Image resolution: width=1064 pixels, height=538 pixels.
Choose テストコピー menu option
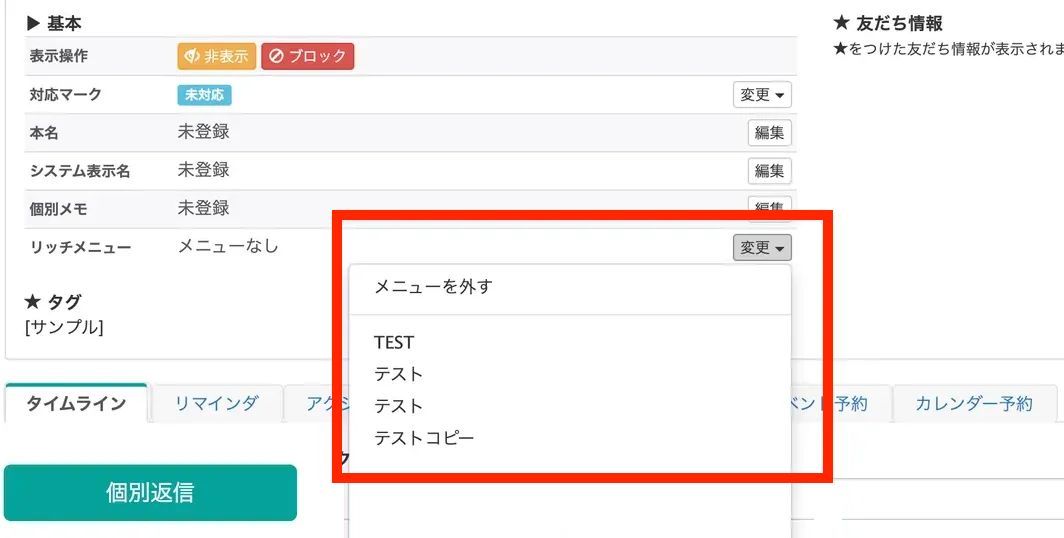click(x=424, y=438)
